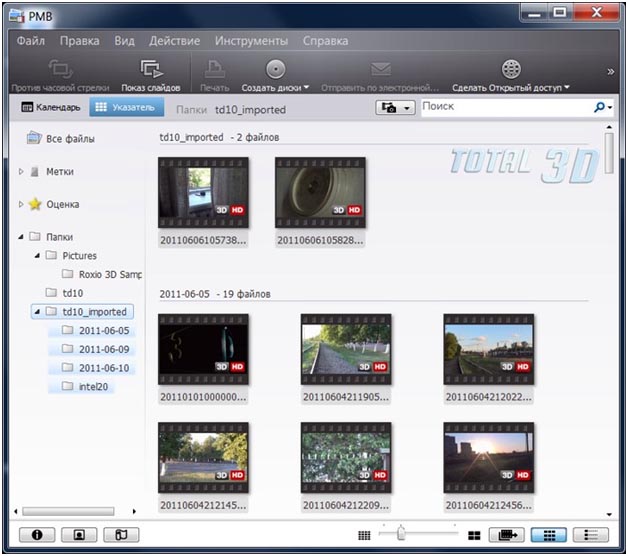This screenshot has height=556, width=628.
Task: Select All files (Все файлы) icon
Action: coord(34,138)
